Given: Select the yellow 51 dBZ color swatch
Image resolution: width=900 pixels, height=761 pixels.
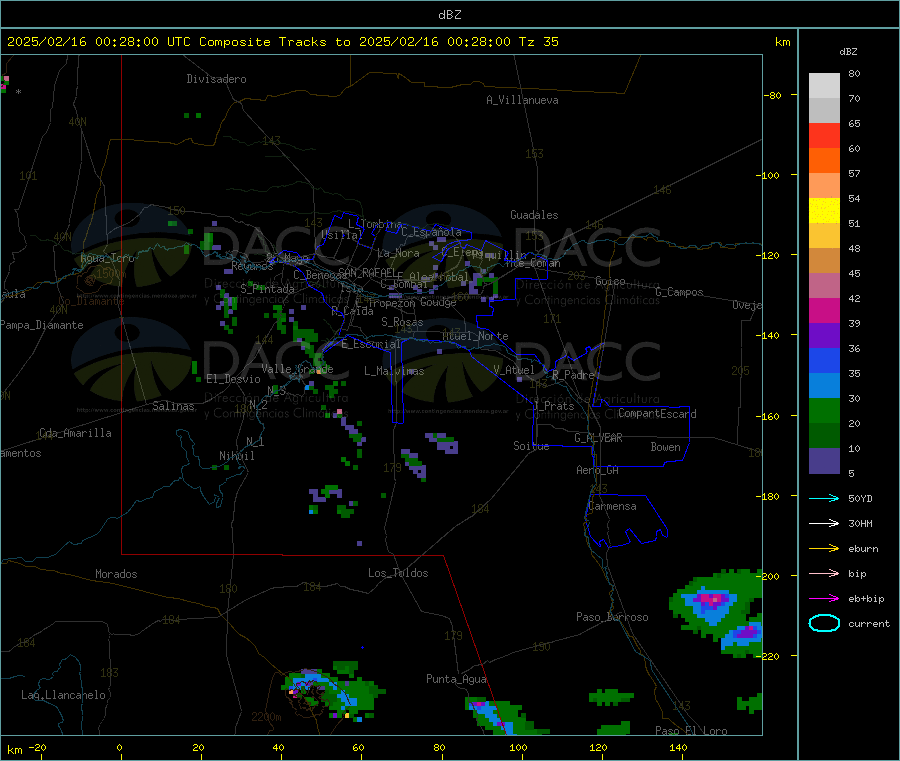Looking at the screenshot, I should (x=824, y=211).
